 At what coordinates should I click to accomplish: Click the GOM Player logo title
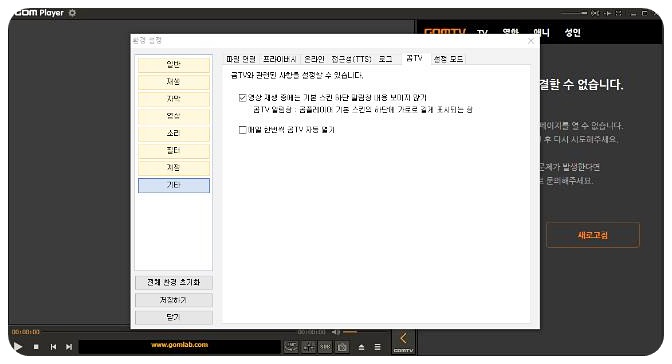click(x=39, y=13)
